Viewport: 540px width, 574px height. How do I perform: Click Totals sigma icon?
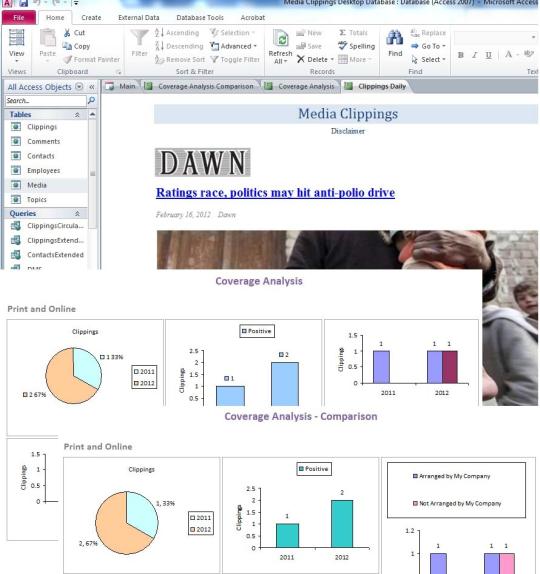(342, 33)
